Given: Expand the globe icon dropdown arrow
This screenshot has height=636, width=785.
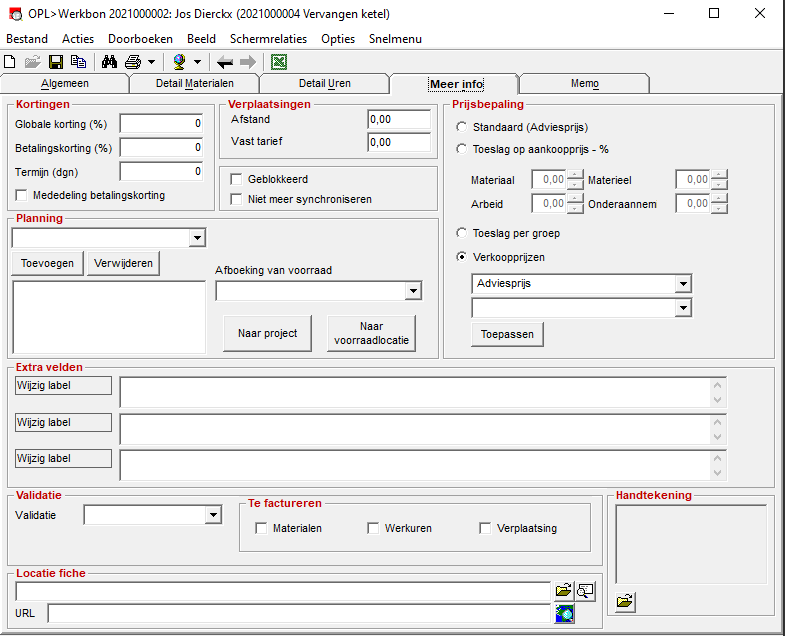Looking at the screenshot, I should click(197, 63).
